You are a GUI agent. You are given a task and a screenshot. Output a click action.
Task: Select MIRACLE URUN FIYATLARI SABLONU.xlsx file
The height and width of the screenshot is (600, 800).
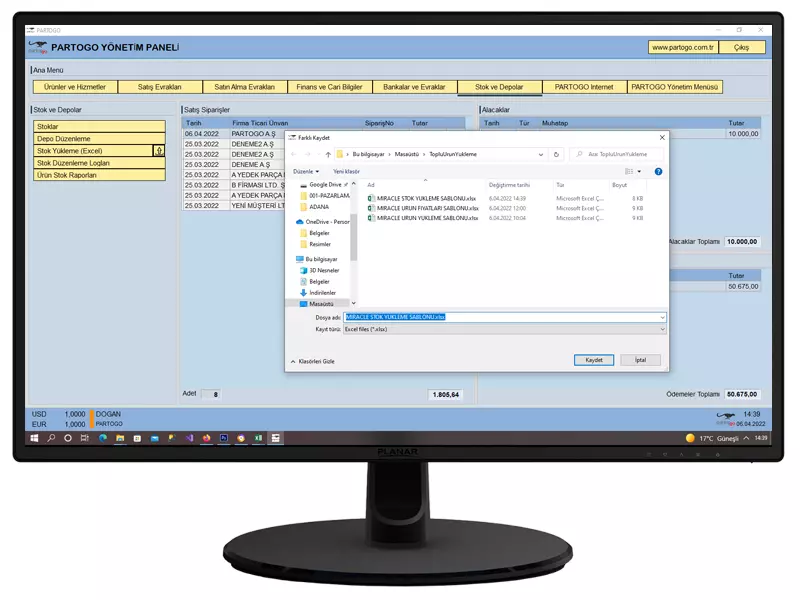tap(423, 208)
